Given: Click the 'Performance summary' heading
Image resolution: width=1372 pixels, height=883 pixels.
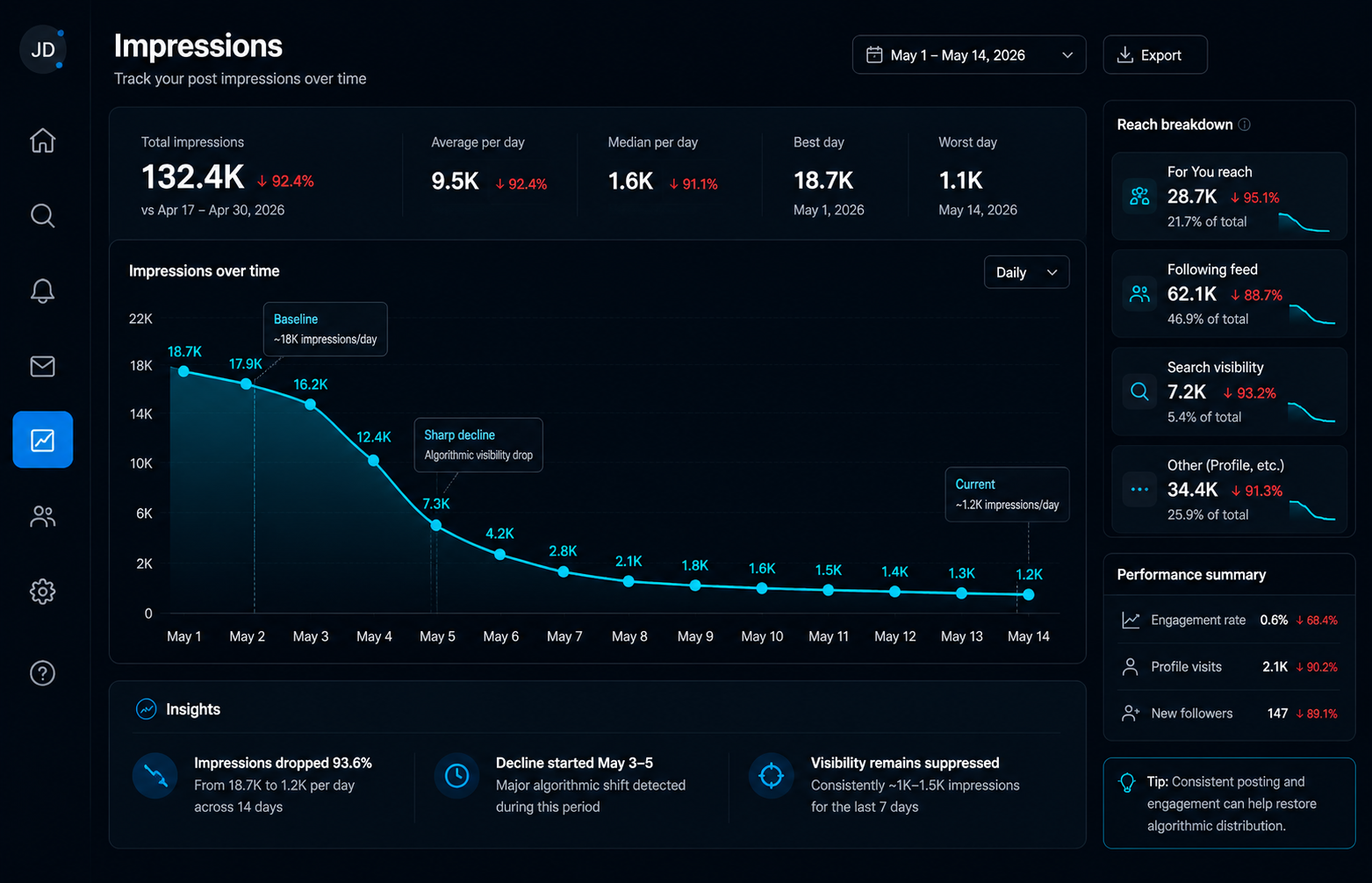Looking at the screenshot, I should [x=1191, y=575].
